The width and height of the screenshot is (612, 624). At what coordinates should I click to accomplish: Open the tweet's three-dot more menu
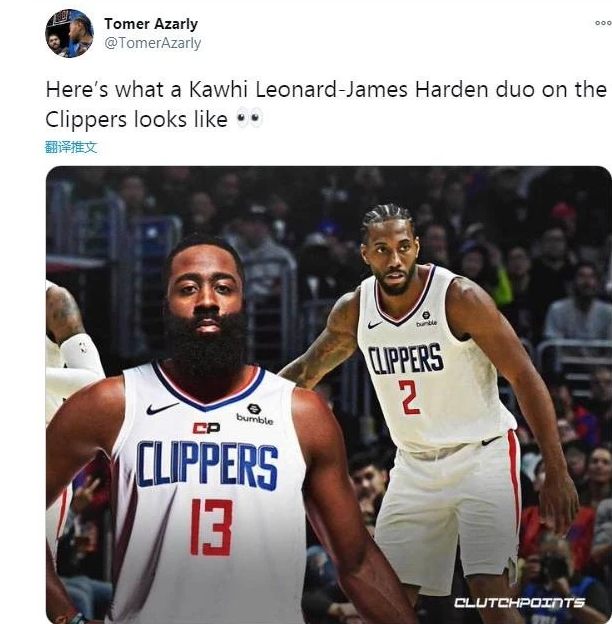(603, 23)
